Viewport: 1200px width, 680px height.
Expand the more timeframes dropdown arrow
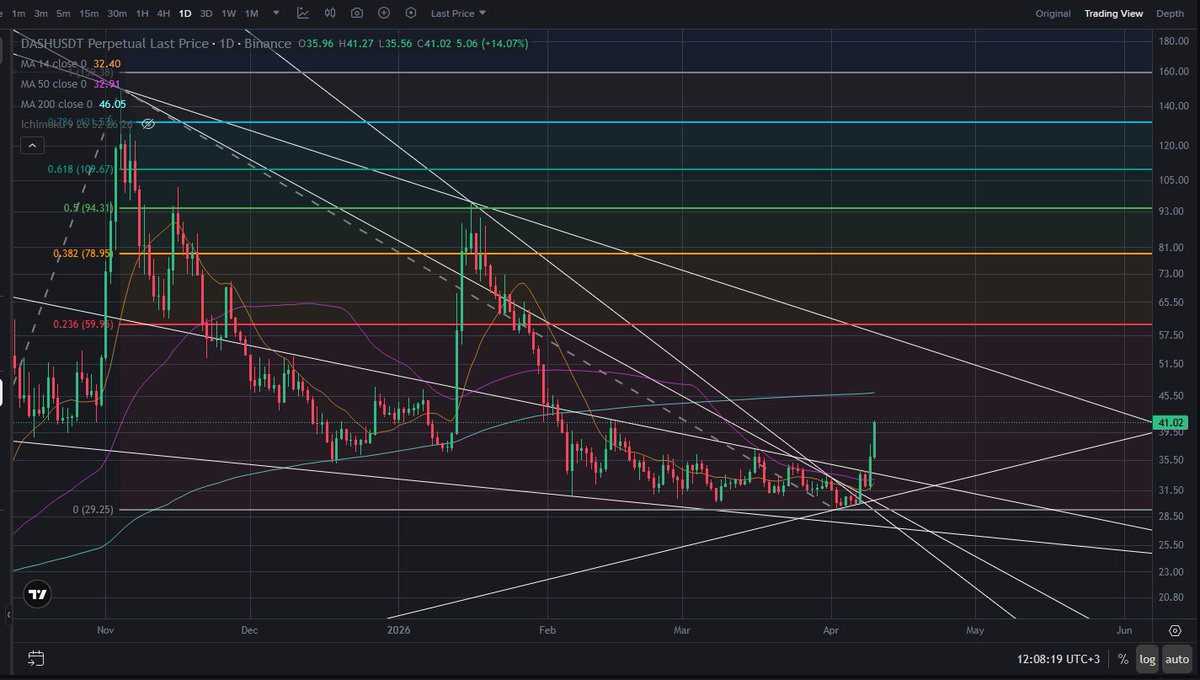pyautogui.click(x=276, y=14)
